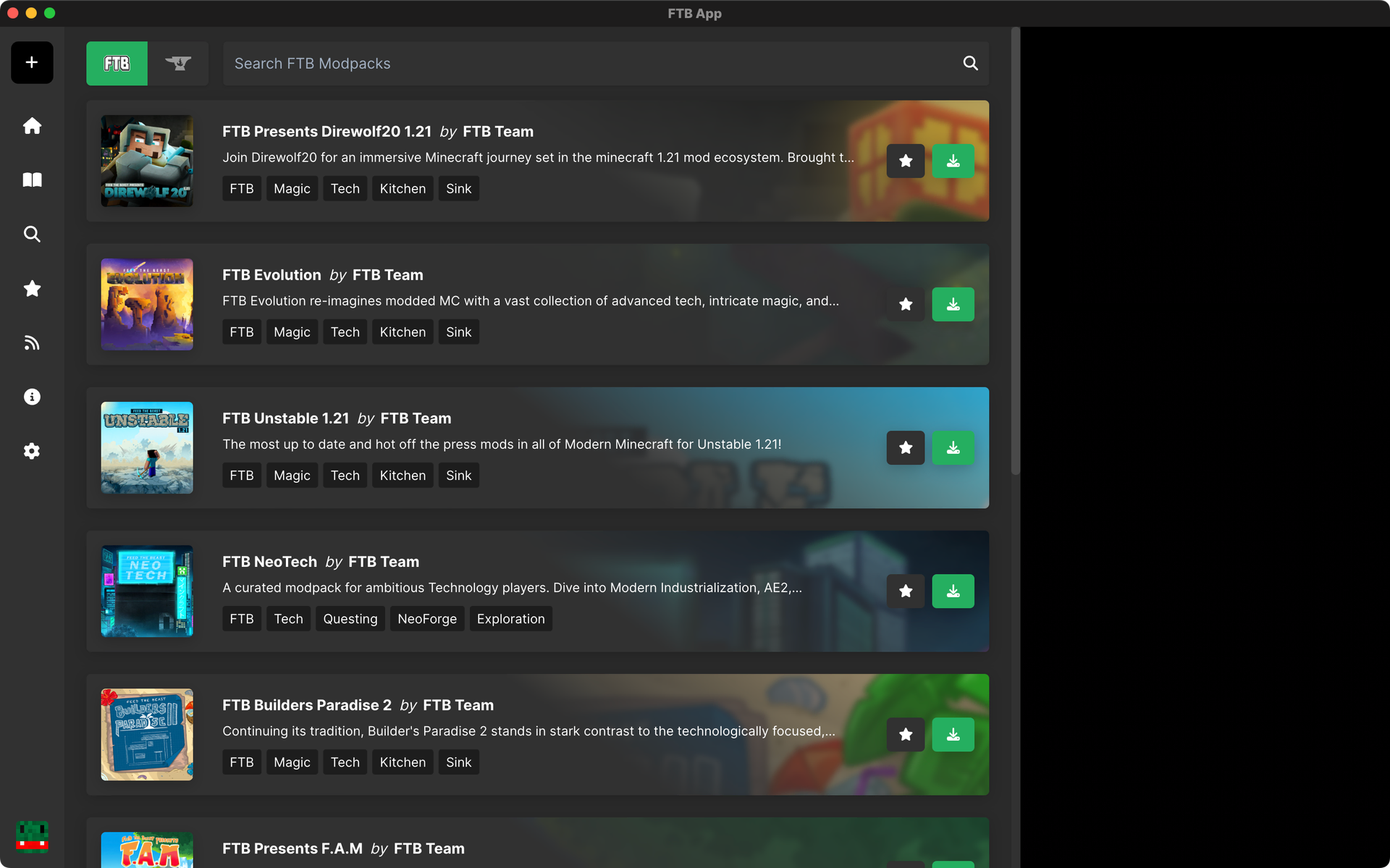The image size is (1390, 868).
Task: Select the Magic tag on FTB Evolution
Action: click(x=292, y=332)
